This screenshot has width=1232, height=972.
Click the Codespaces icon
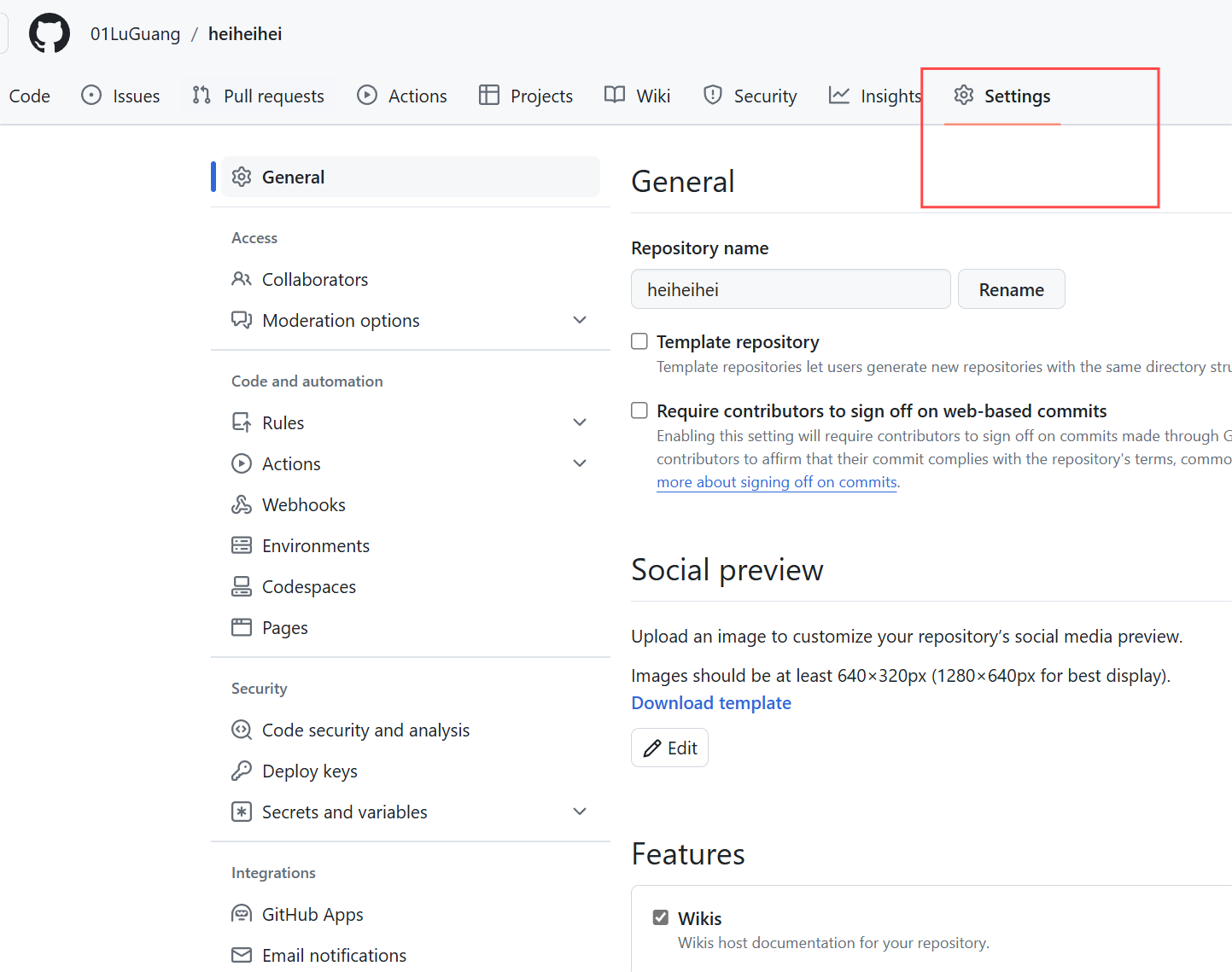pyautogui.click(x=242, y=586)
